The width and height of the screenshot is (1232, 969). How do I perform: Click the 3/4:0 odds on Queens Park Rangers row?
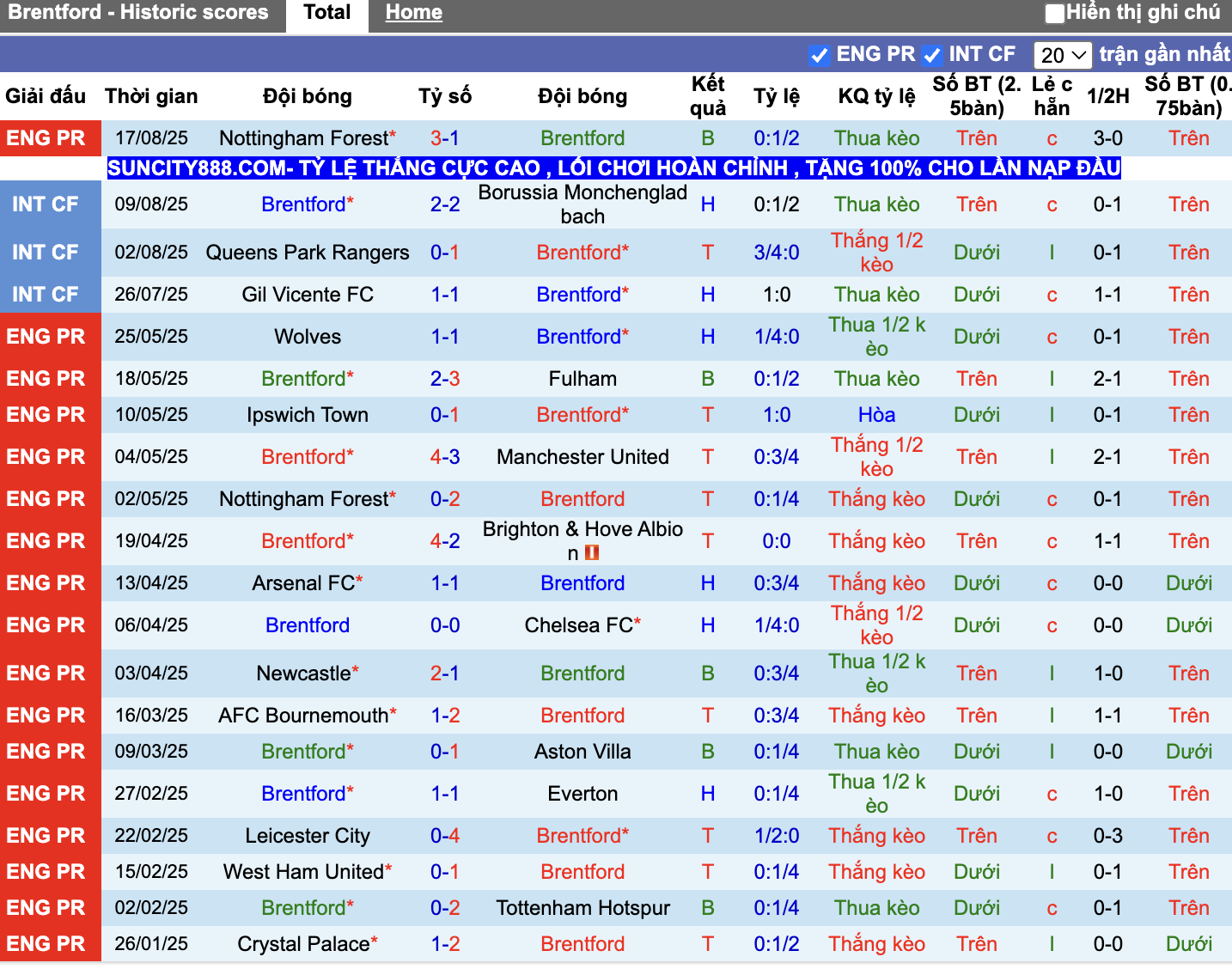click(x=777, y=253)
